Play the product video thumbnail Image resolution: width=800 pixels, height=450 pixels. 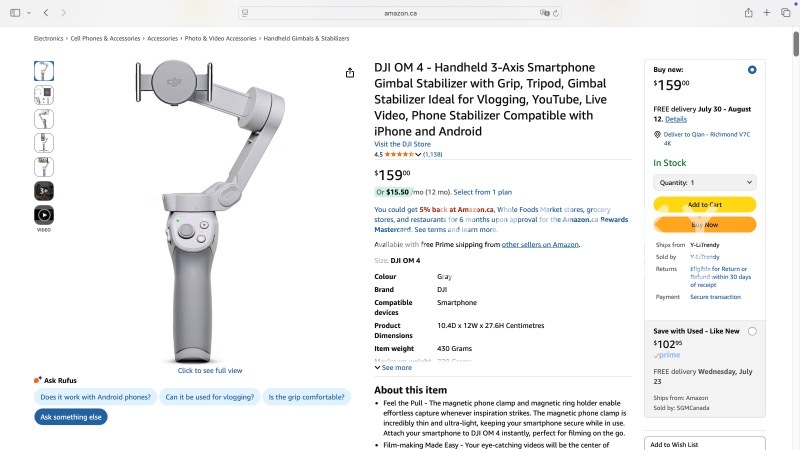(x=44, y=215)
